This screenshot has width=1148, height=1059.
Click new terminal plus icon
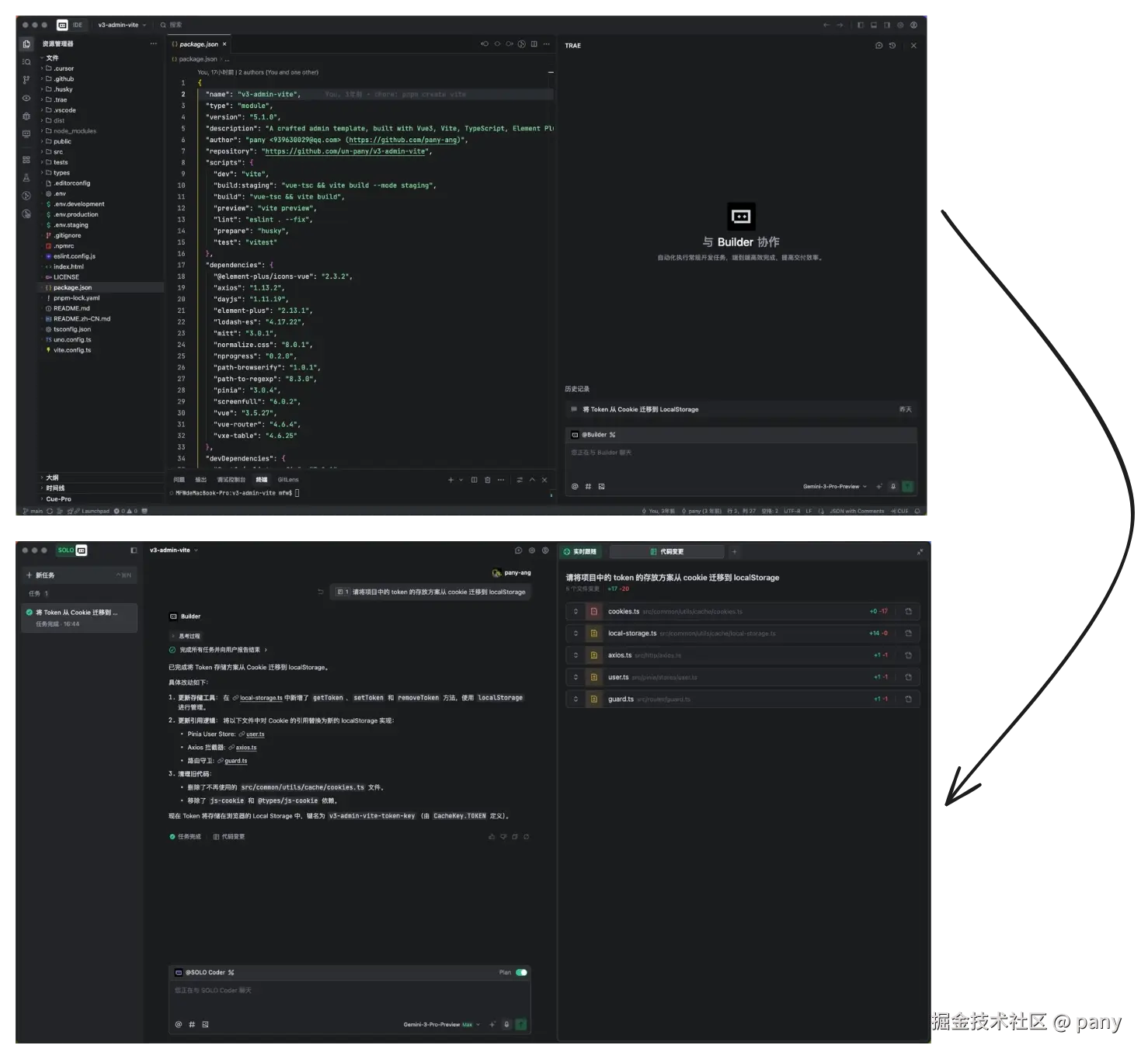tap(451, 480)
